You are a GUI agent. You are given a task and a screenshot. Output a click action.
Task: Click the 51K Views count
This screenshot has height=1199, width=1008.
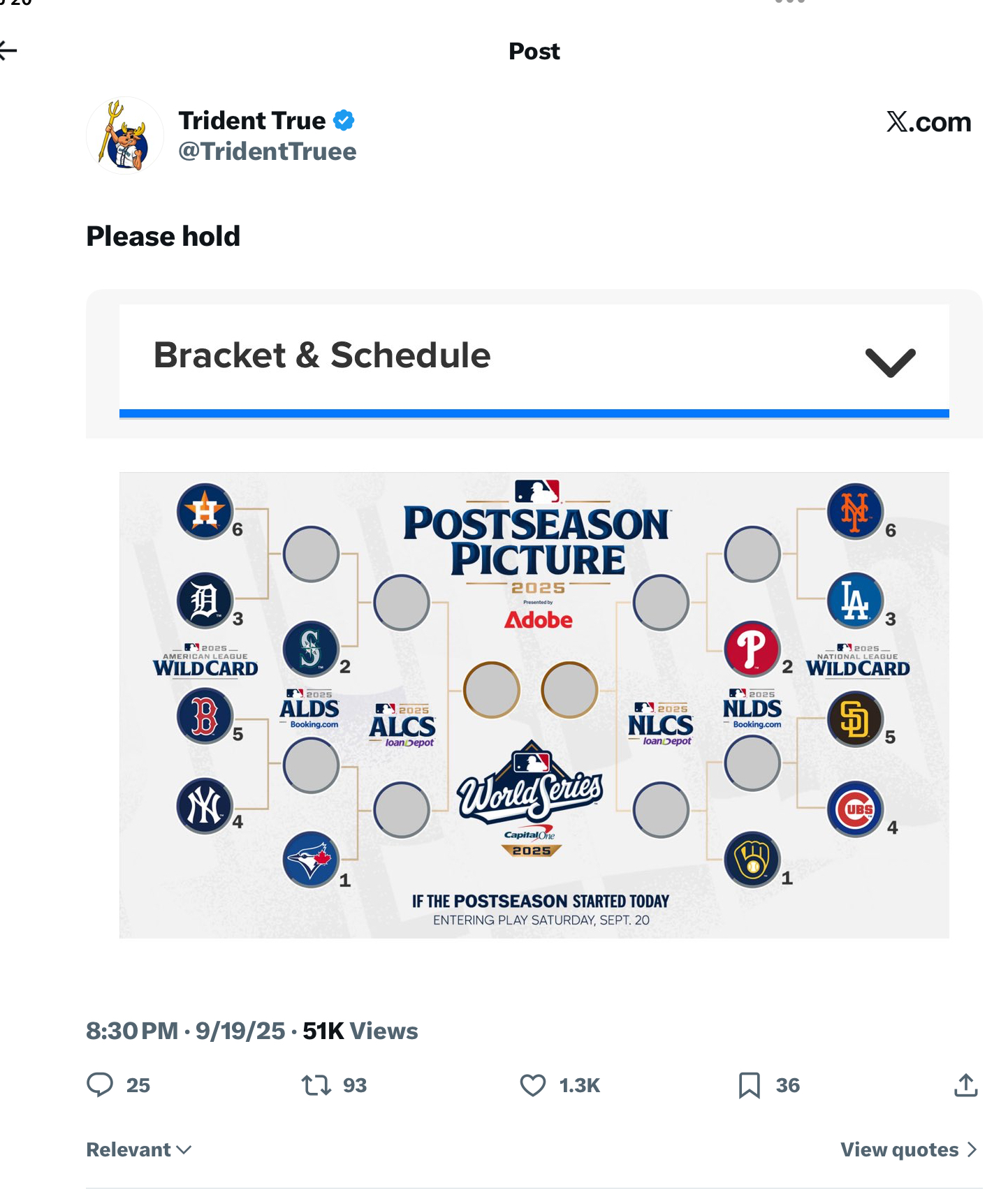[x=360, y=1031]
